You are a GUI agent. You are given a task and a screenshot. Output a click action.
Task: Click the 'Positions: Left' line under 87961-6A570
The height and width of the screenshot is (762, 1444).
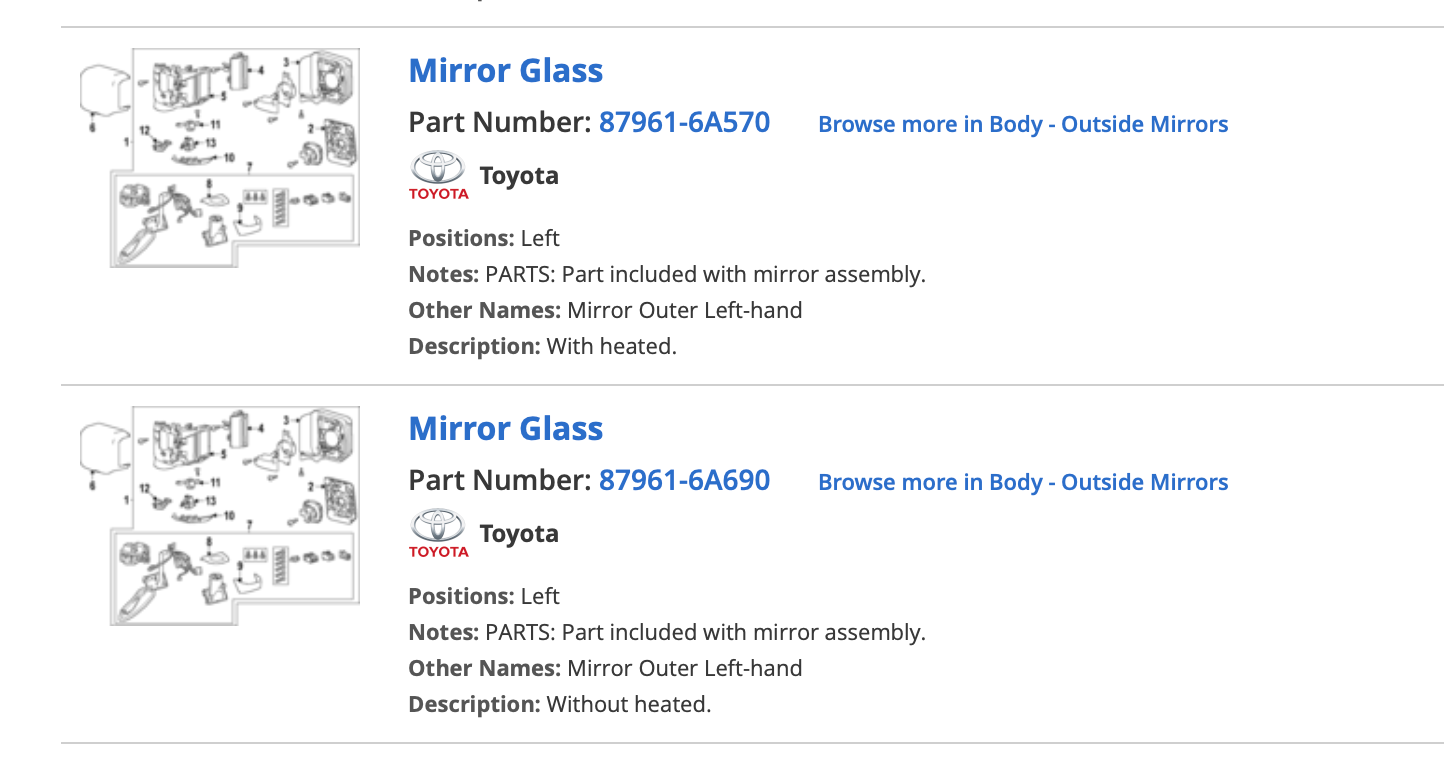pyautogui.click(x=484, y=238)
